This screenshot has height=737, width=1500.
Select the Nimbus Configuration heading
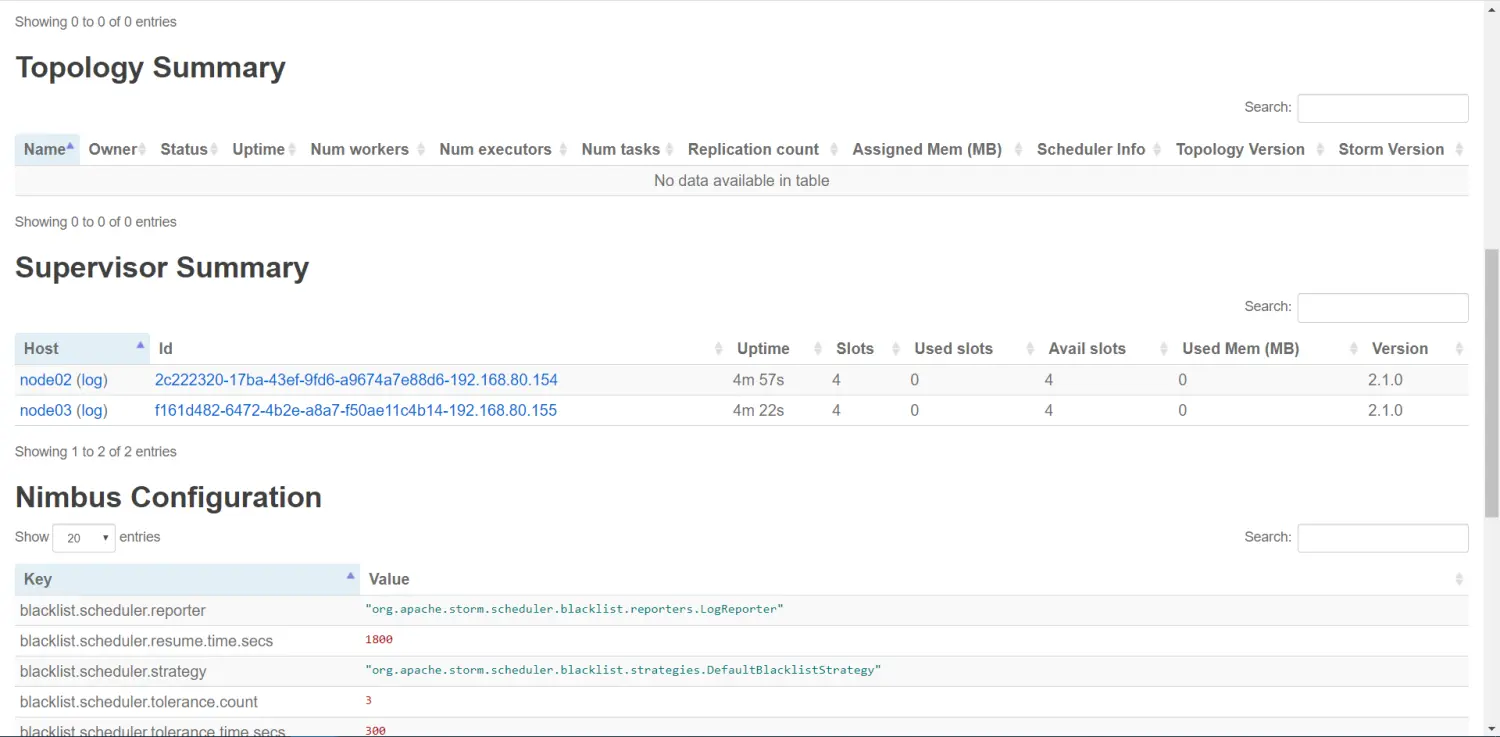click(x=169, y=498)
